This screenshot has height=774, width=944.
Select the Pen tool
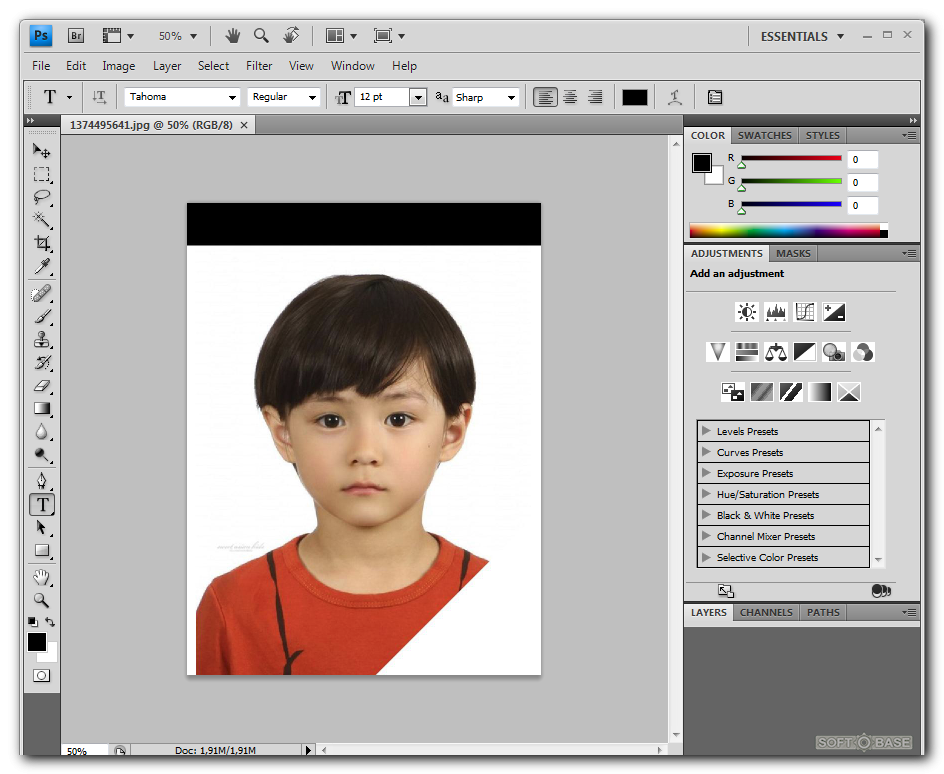point(42,481)
